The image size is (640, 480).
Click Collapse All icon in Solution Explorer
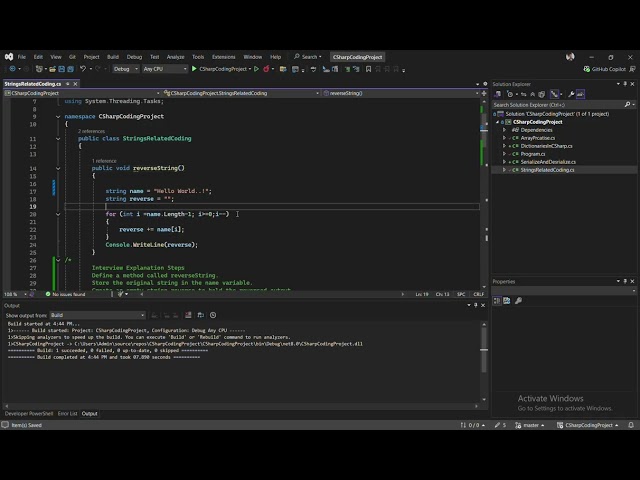[533, 94]
